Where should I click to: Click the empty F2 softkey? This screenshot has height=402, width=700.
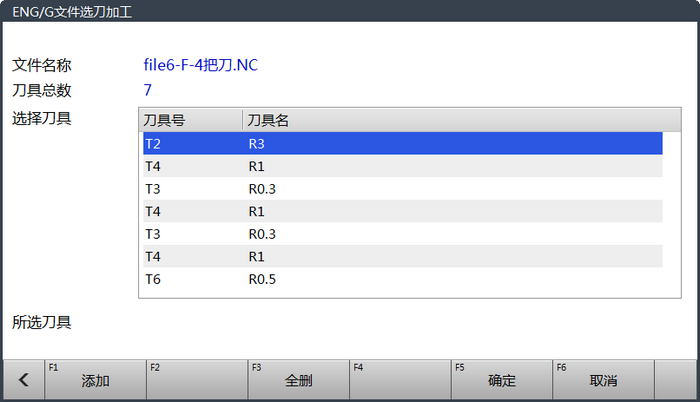tap(197, 380)
